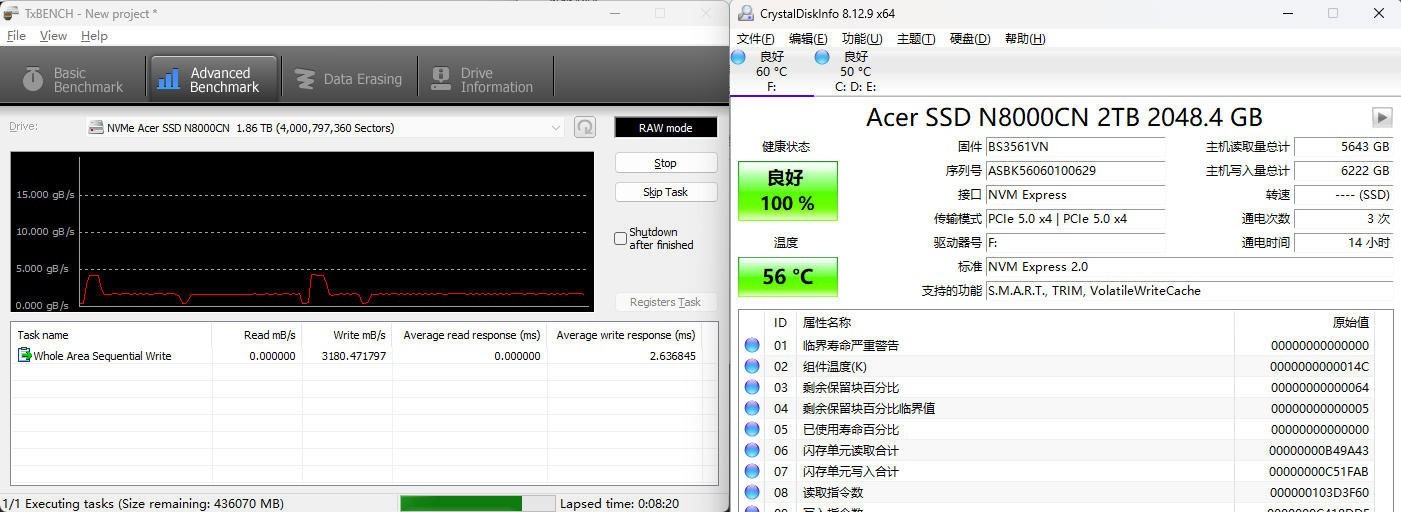Image resolution: width=1401 pixels, height=512 pixels.
Task: Click the refresh drive list icon
Action: tap(585, 127)
